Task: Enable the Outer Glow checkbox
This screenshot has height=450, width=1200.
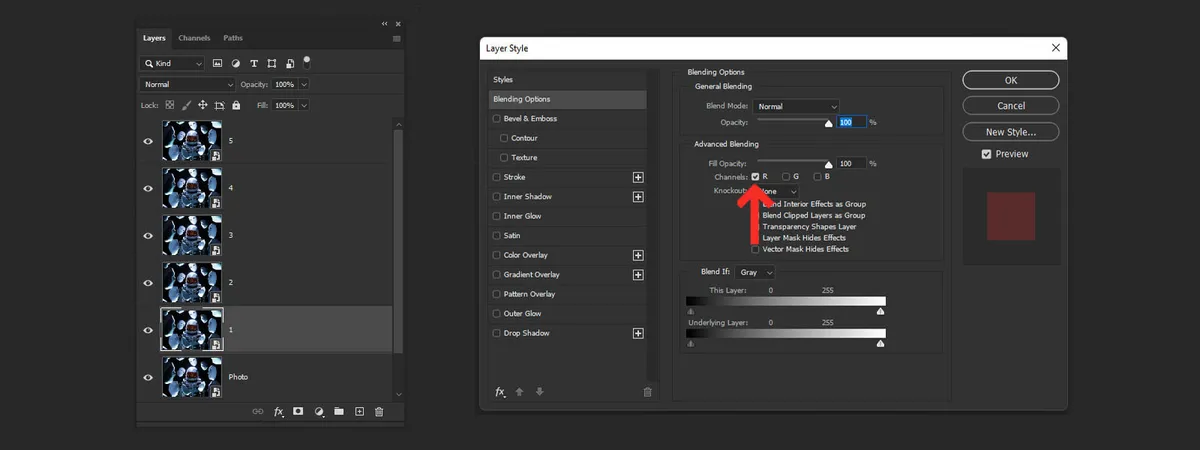Action: point(497,314)
